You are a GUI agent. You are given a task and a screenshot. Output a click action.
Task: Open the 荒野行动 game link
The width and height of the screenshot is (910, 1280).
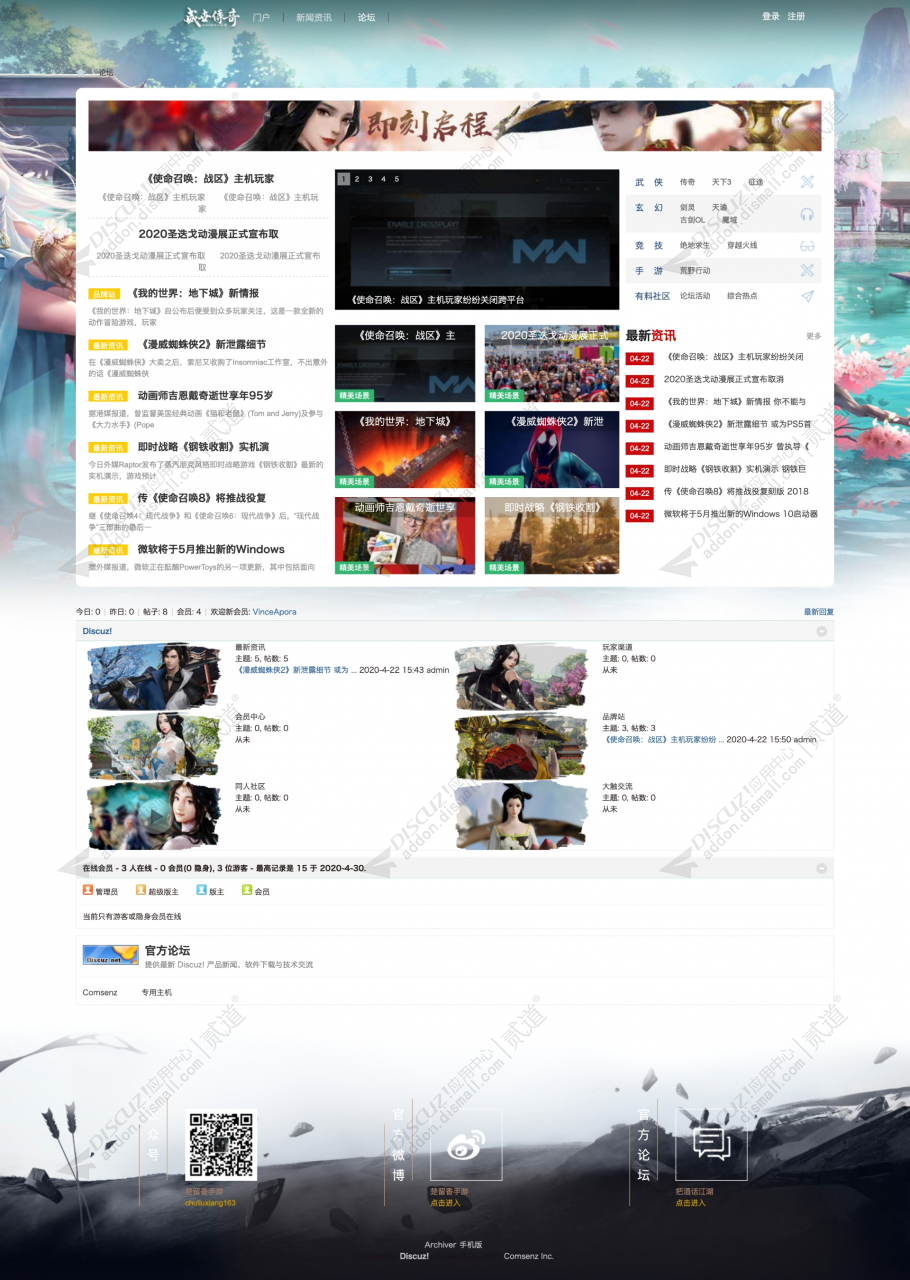695,270
